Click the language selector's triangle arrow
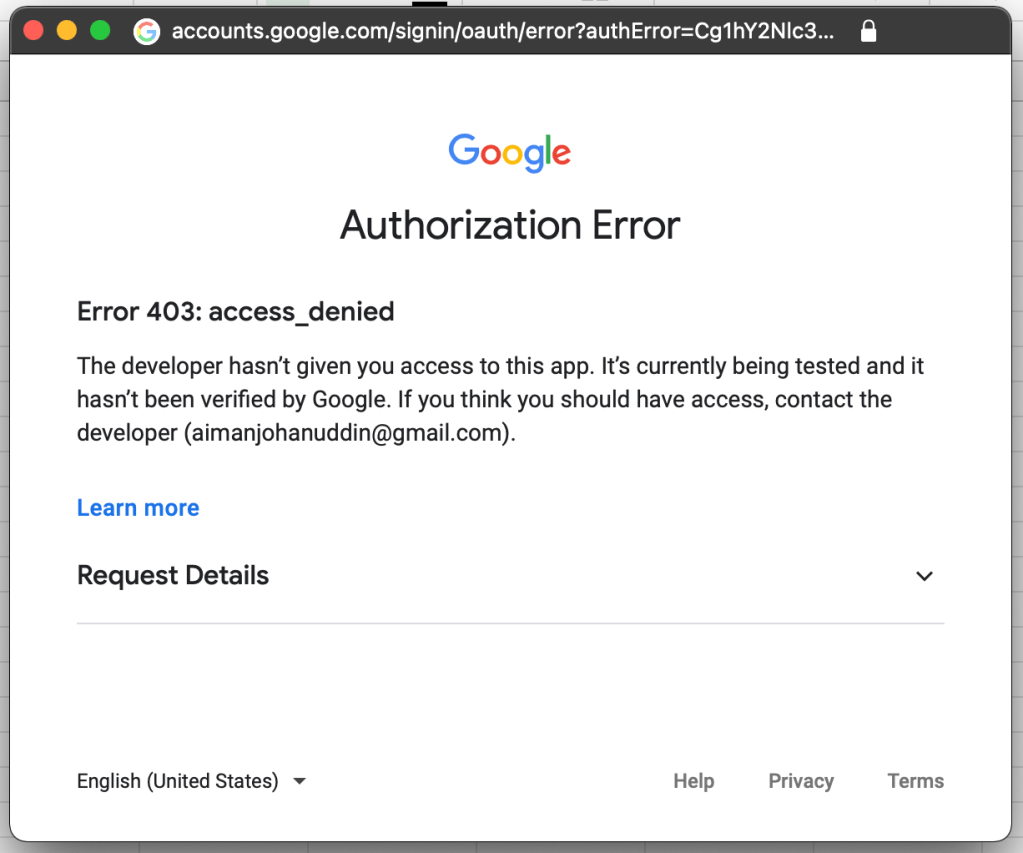This screenshot has width=1023, height=853. pyautogui.click(x=299, y=781)
